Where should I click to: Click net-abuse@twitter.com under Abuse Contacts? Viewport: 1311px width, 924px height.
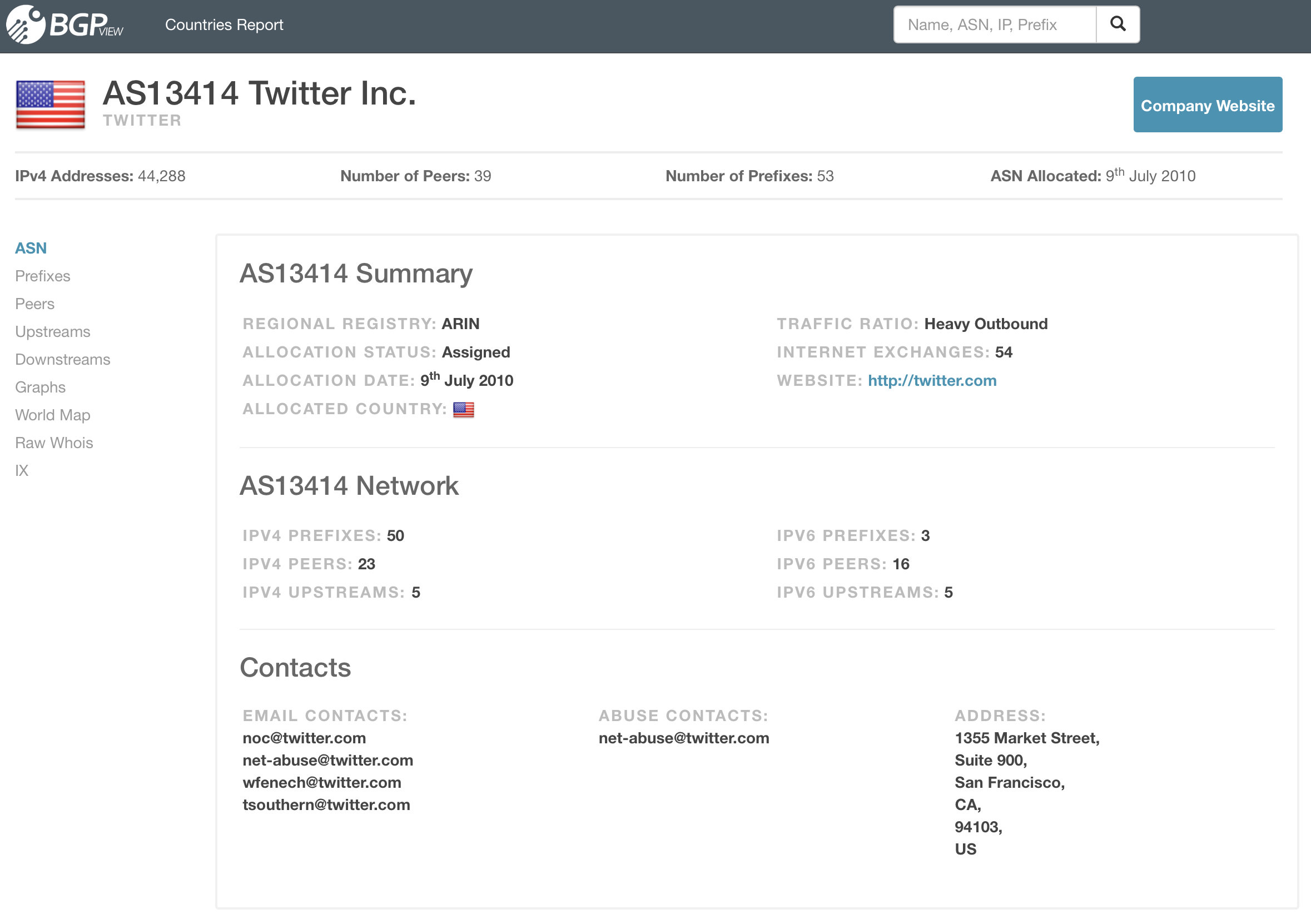683,738
